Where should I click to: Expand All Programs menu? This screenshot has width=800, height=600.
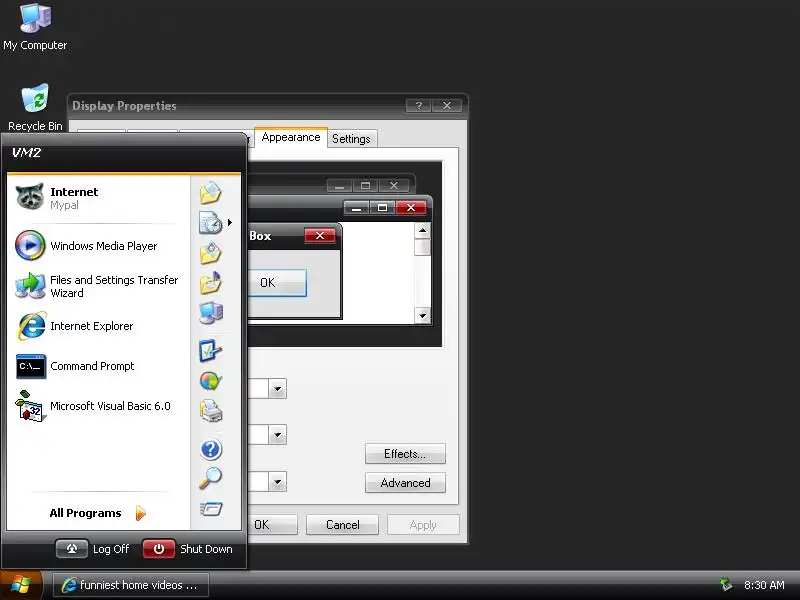97,513
